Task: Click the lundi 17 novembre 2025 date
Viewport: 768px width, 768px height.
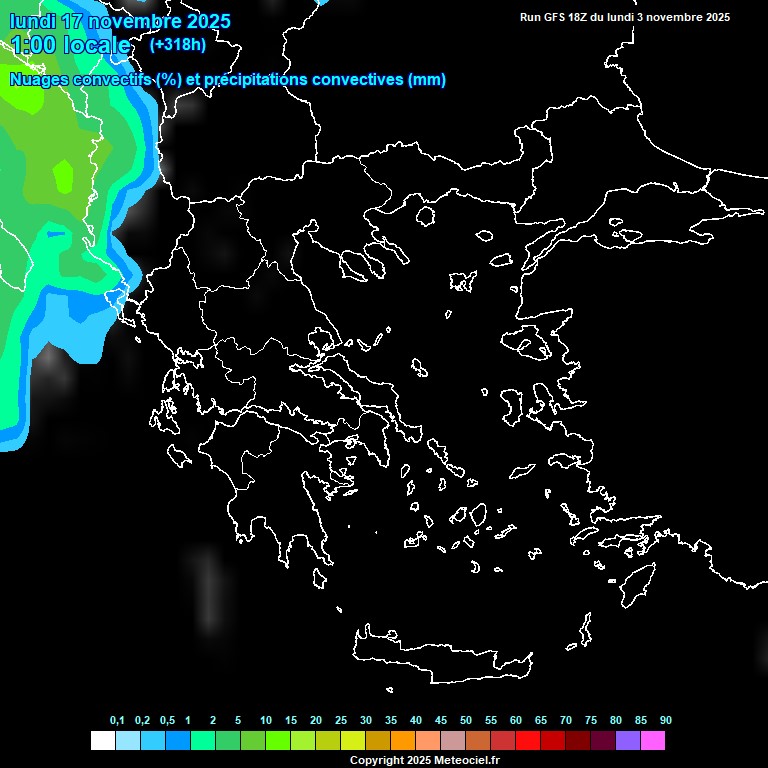Action: point(120,21)
